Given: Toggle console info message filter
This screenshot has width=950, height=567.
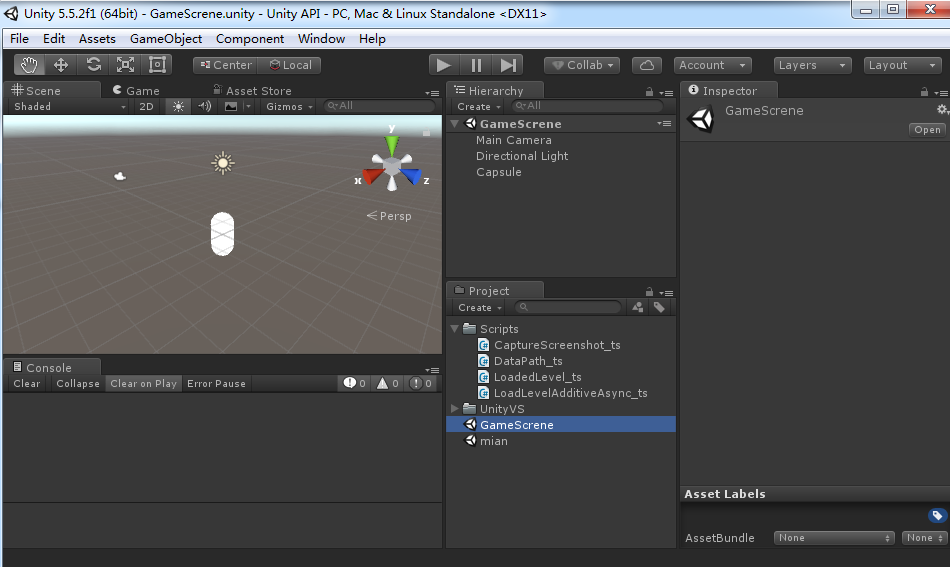Looking at the screenshot, I should (x=354, y=383).
